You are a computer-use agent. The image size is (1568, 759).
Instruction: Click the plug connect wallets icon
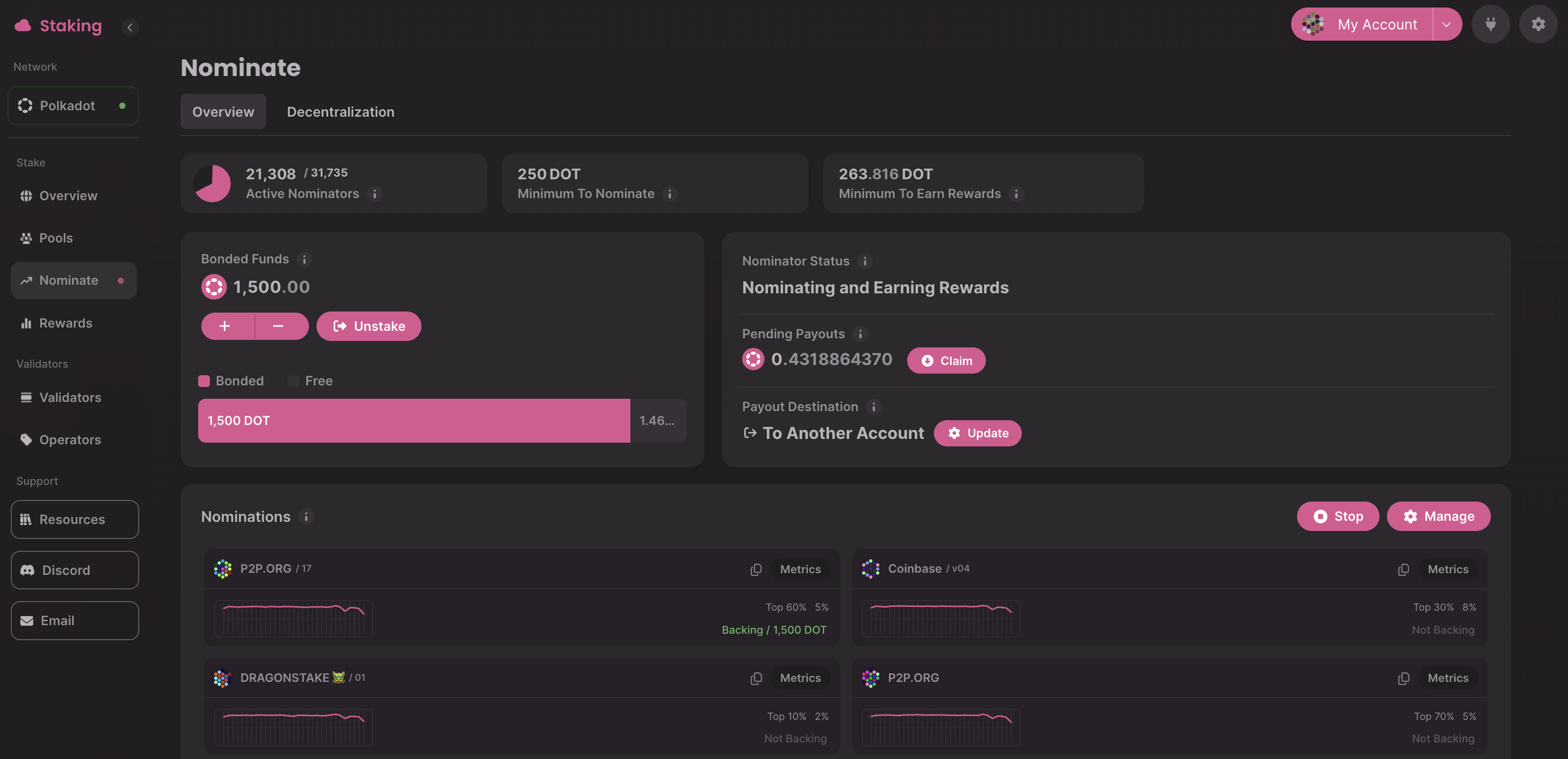(x=1490, y=24)
